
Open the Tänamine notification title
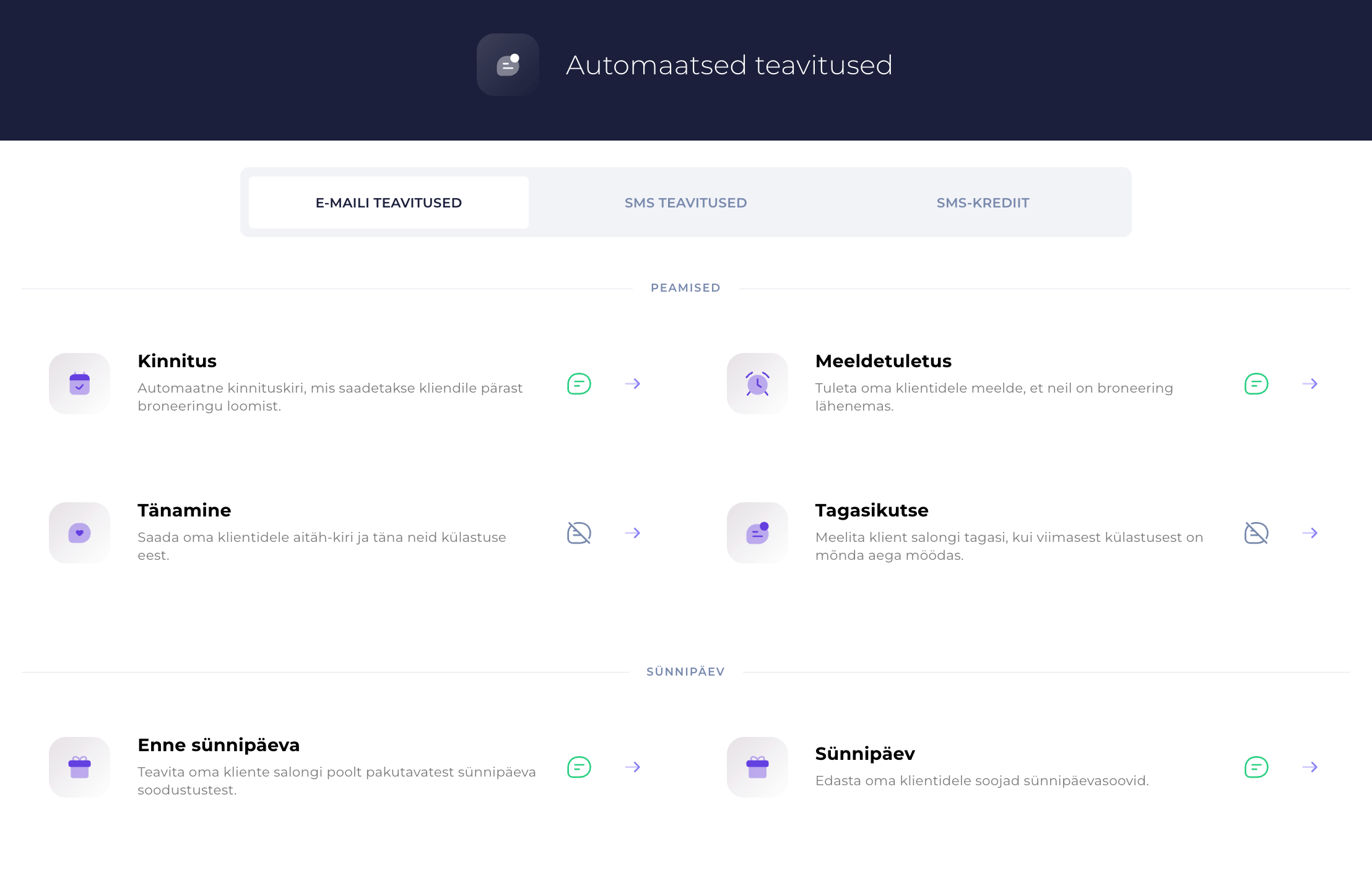[x=184, y=510]
